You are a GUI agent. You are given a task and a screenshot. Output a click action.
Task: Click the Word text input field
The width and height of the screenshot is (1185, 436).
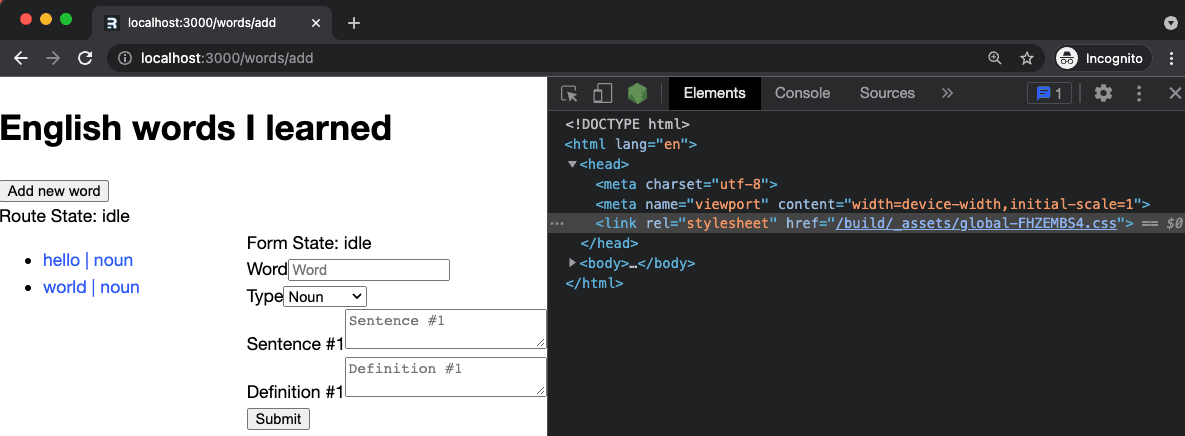point(368,270)
